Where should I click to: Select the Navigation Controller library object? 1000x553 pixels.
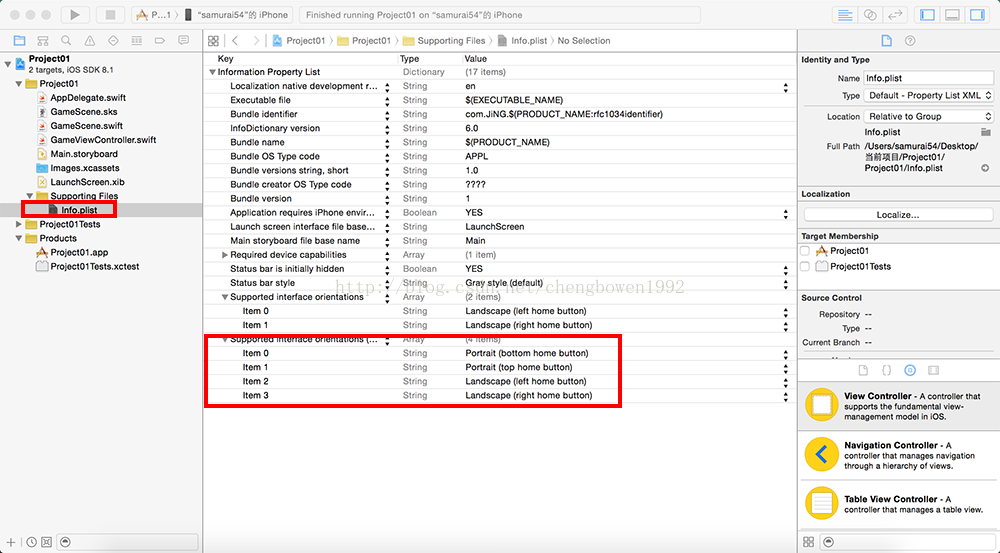coord(898,455)
